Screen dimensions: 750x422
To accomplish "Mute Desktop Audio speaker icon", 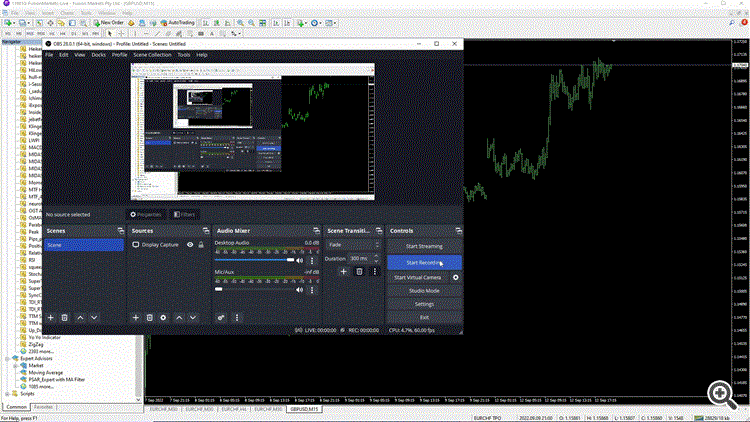I will 300,261.
